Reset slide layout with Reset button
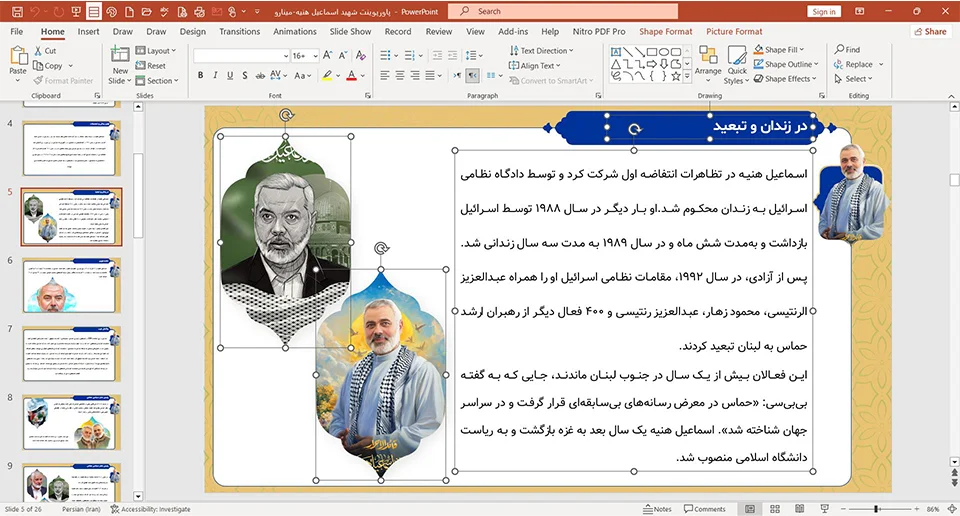This screenshot has width=960, height=516. [x=151, y=65]
